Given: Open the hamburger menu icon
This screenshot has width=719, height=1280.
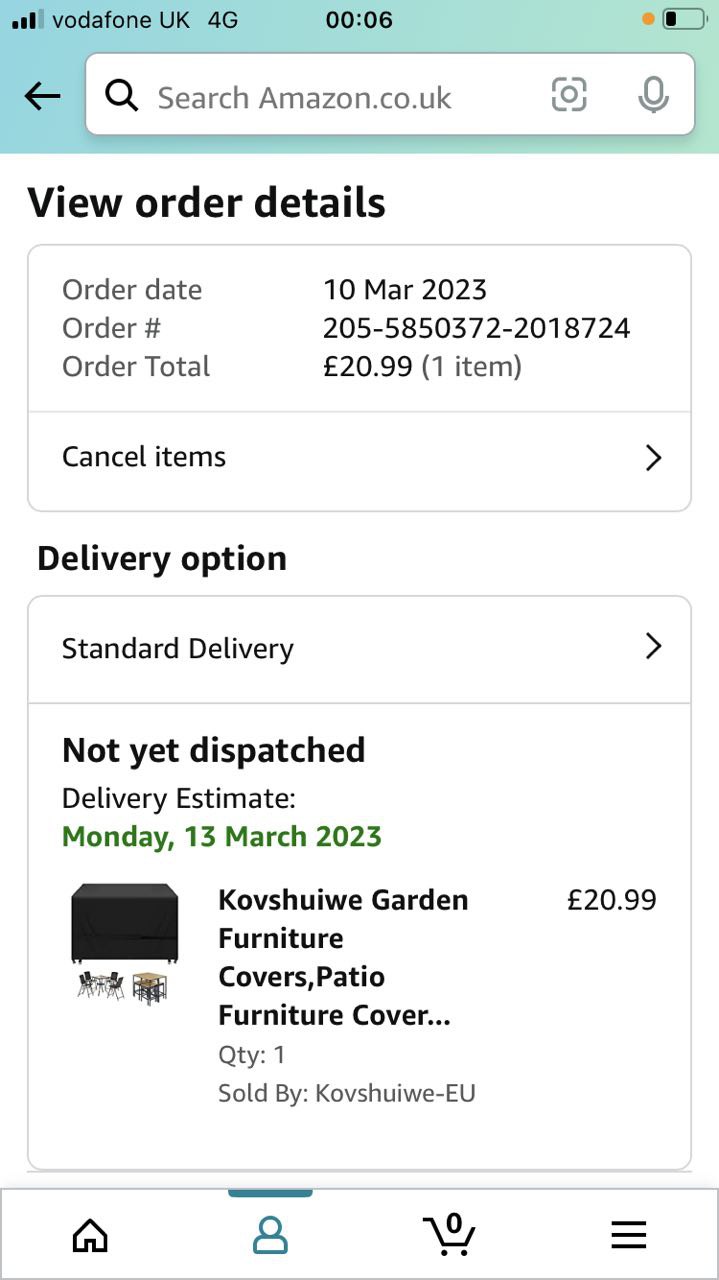Looking at the screenshot, I should [x=628, y=1236].
